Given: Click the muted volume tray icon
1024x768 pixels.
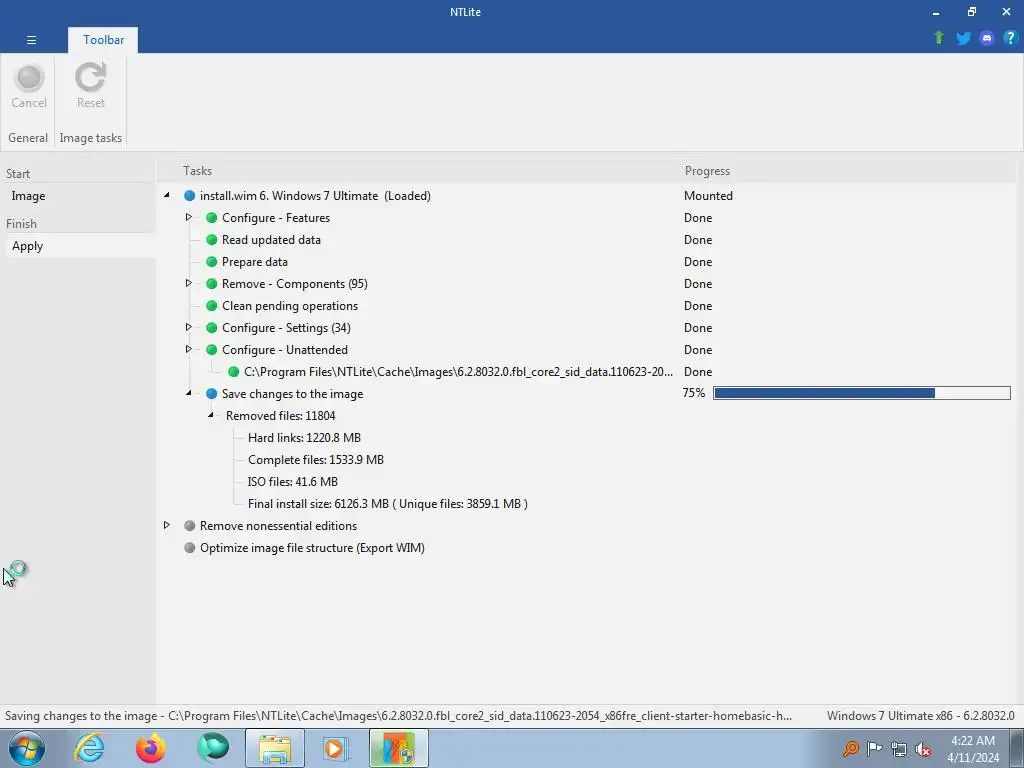Looking at the screenshot, I should click(923, 749).
